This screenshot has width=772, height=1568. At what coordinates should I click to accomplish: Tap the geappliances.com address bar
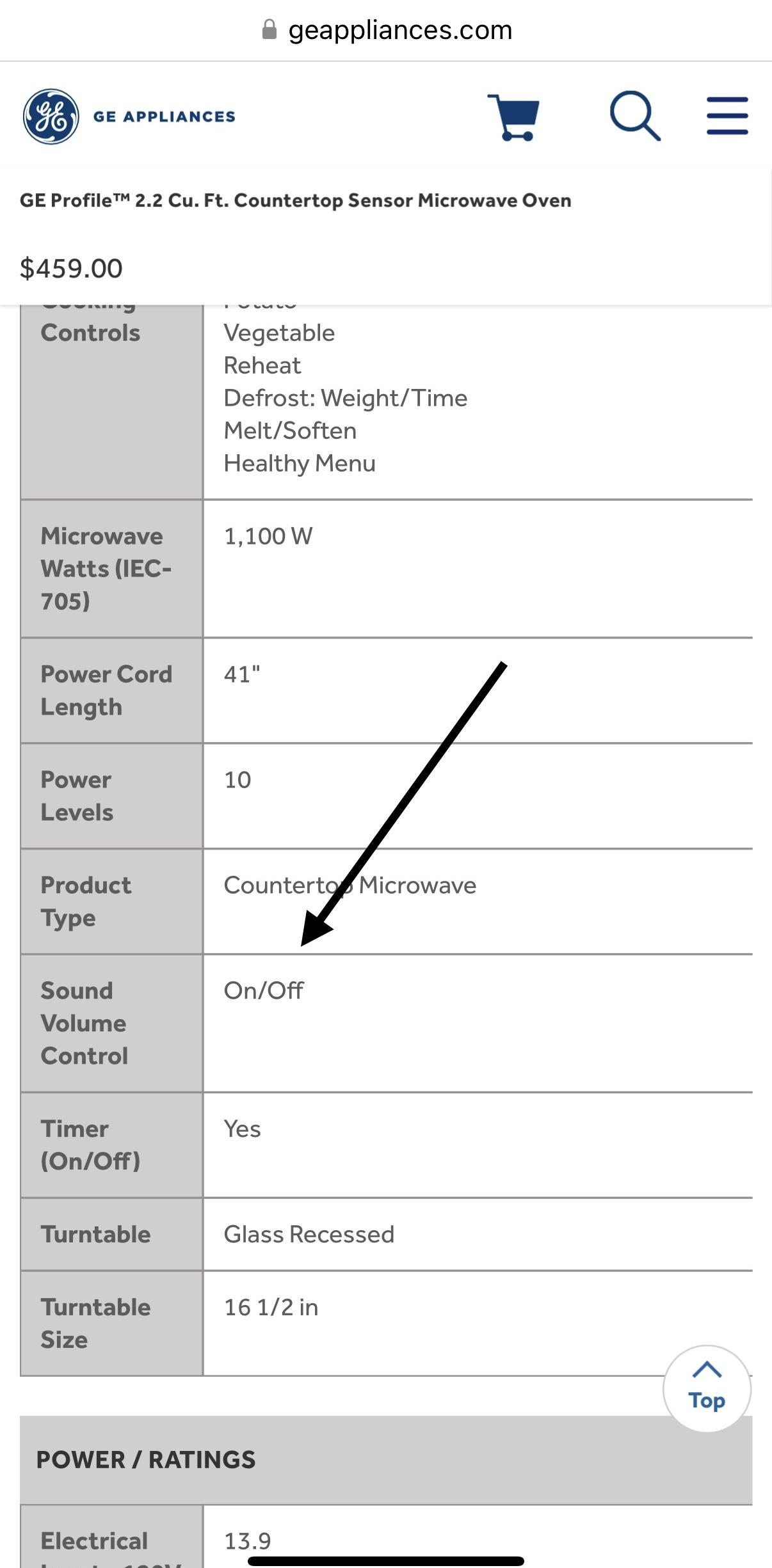pyautogui.click(x=386, y=30)
